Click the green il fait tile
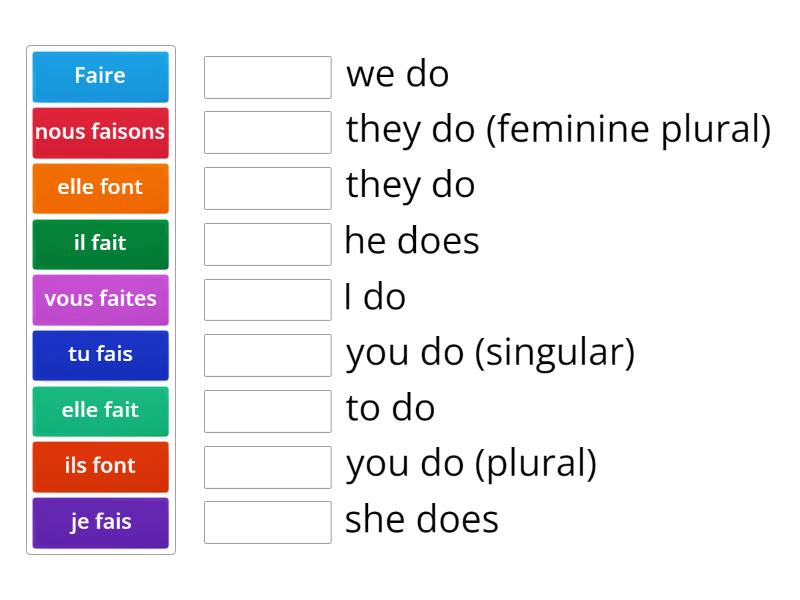This screenshot has width=800, height=600. tap(100, 243)
